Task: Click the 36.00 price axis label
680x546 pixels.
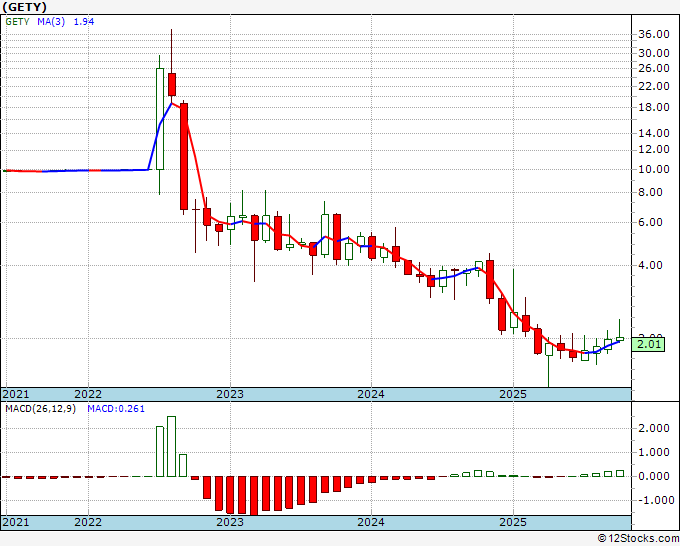Action: tap(654, 34)
